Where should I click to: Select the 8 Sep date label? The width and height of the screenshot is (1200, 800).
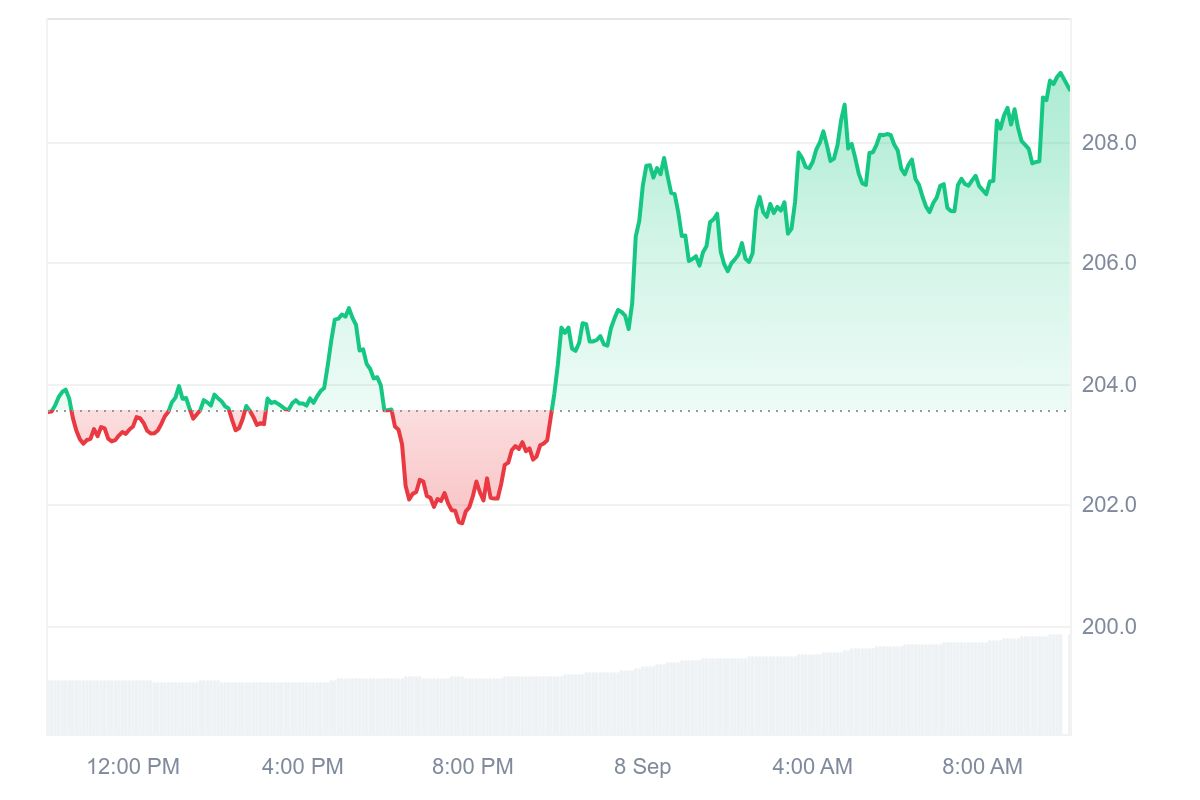tap(642, 767)
